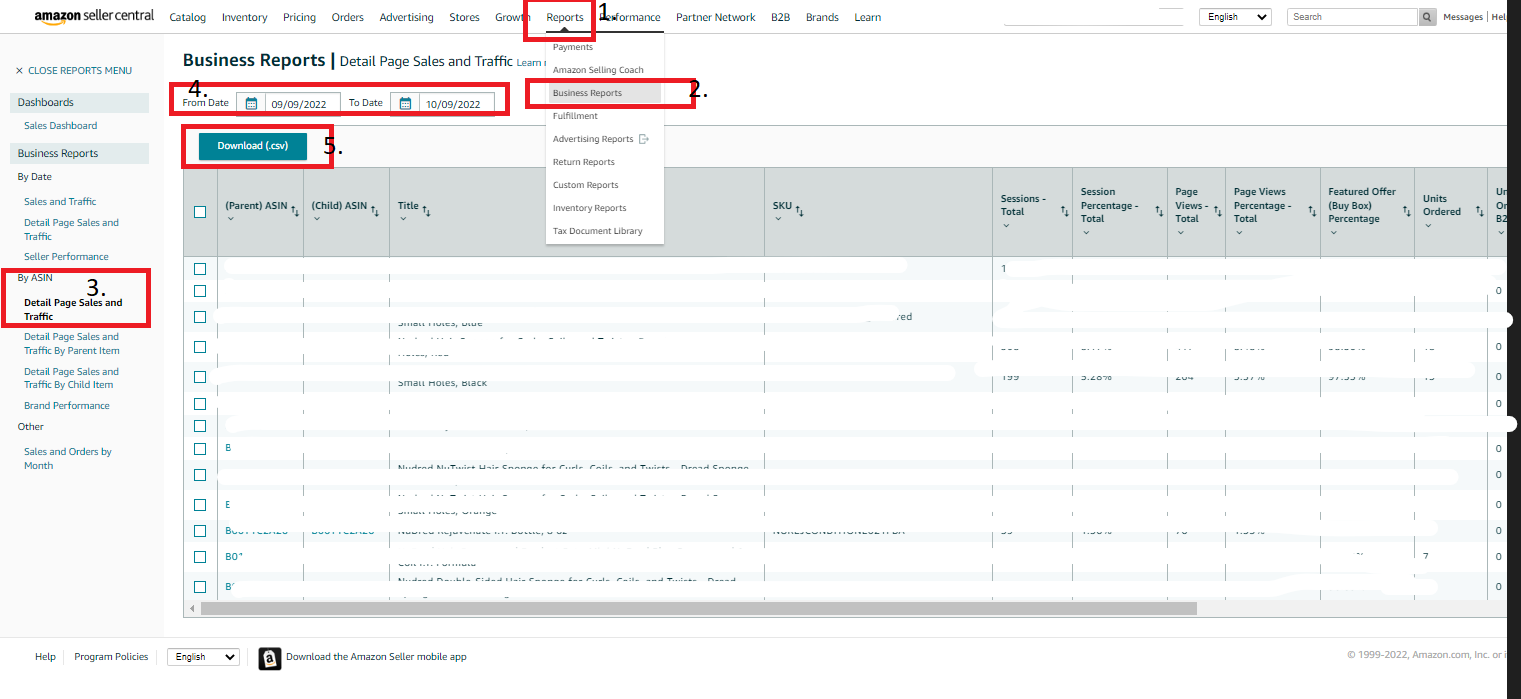The width and height of the screenshot is (1521, 699).
Task: Open the Seller Performance link
Action: [66, 257]
